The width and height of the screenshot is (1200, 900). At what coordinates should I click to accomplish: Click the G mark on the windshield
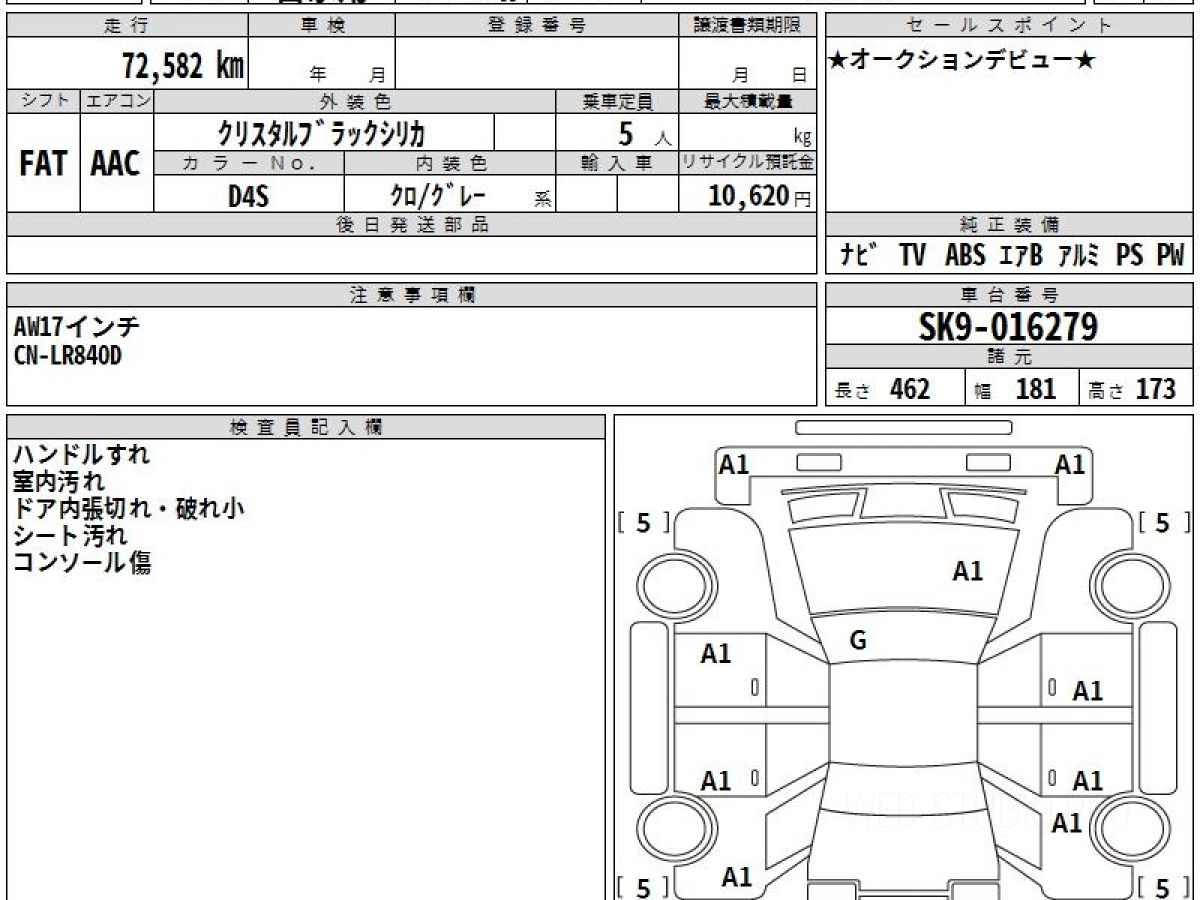point(857,641)
